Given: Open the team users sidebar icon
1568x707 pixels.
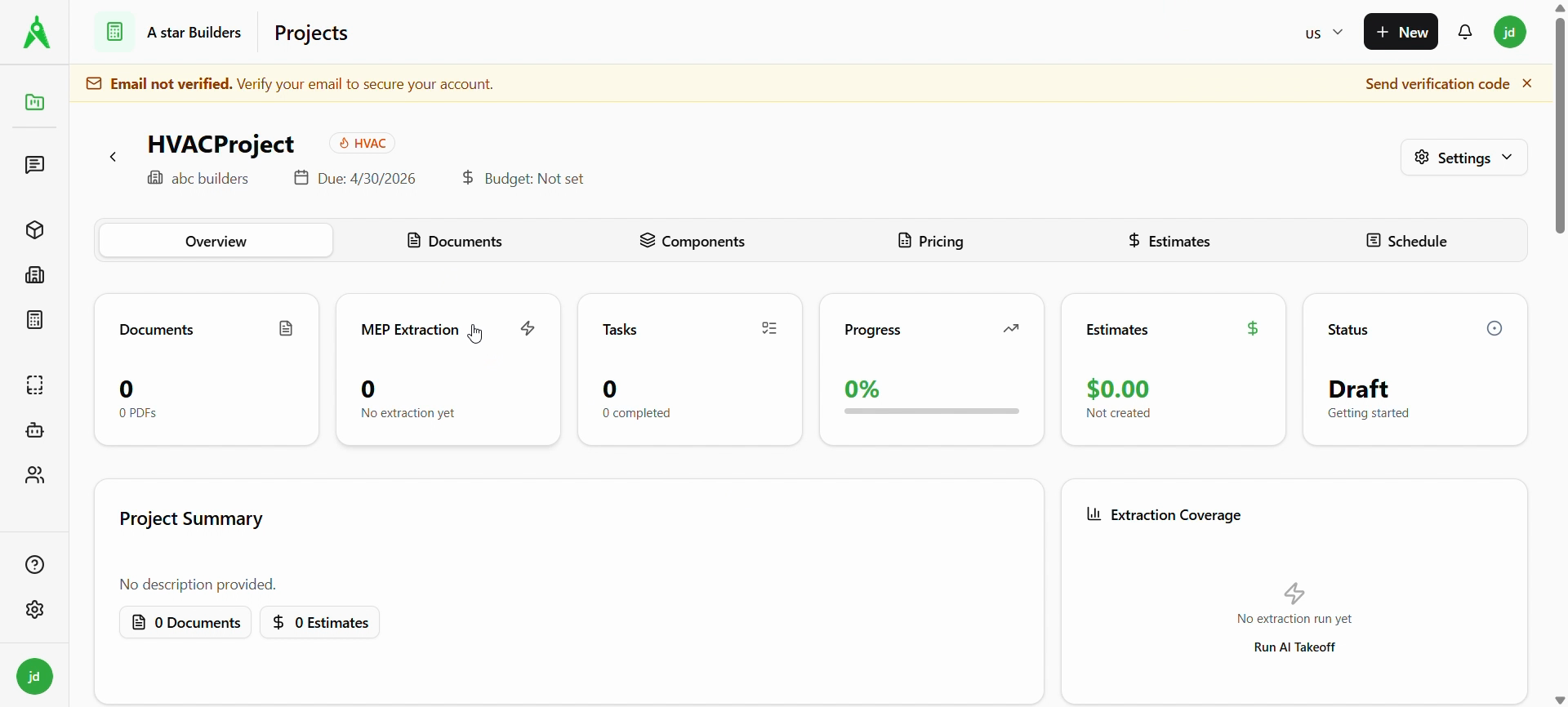Looking at the screenshot, I should [x=34, y=475].
